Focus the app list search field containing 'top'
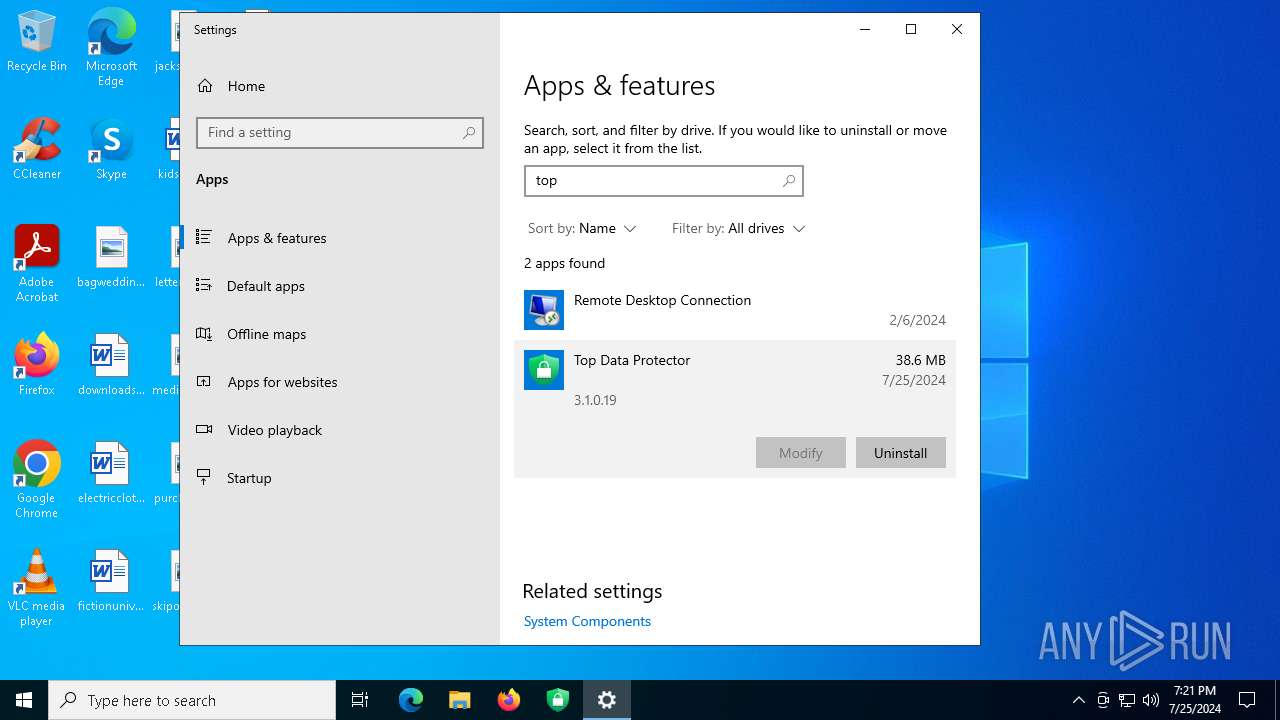This screenshot has width=1280, height=720. (663, 181)
